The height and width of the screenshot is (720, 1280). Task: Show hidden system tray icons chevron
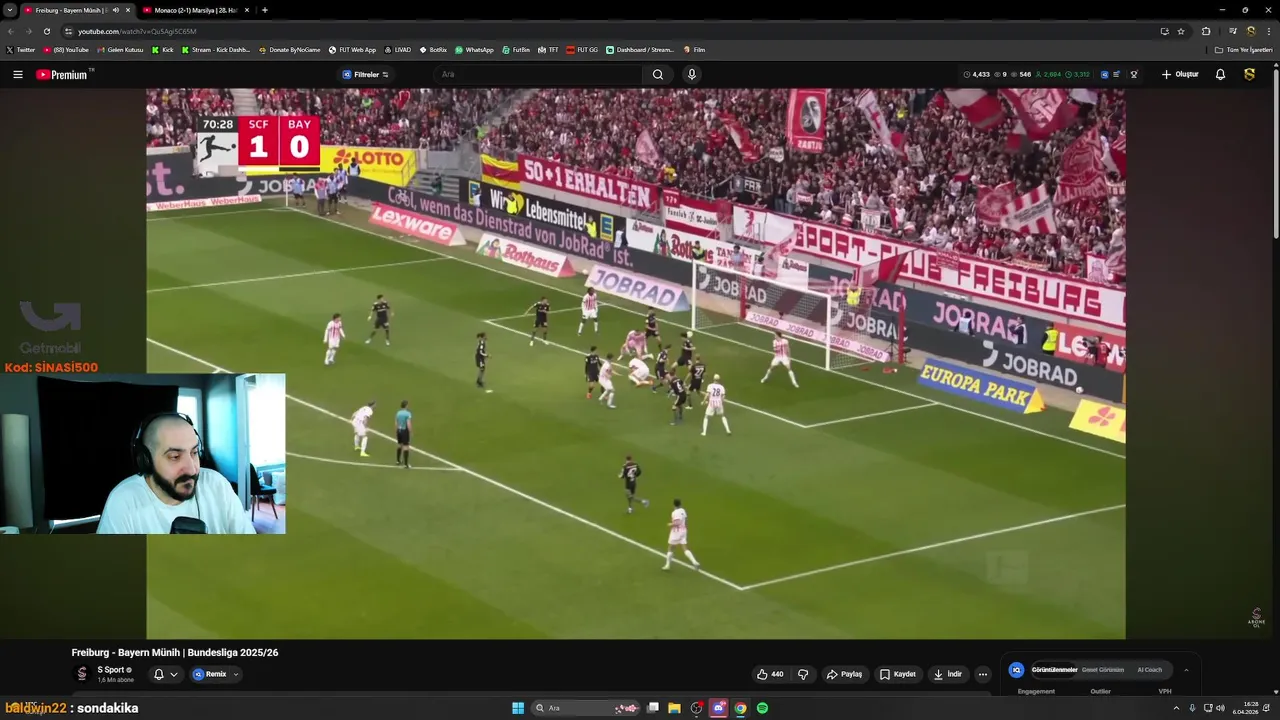1178,708
